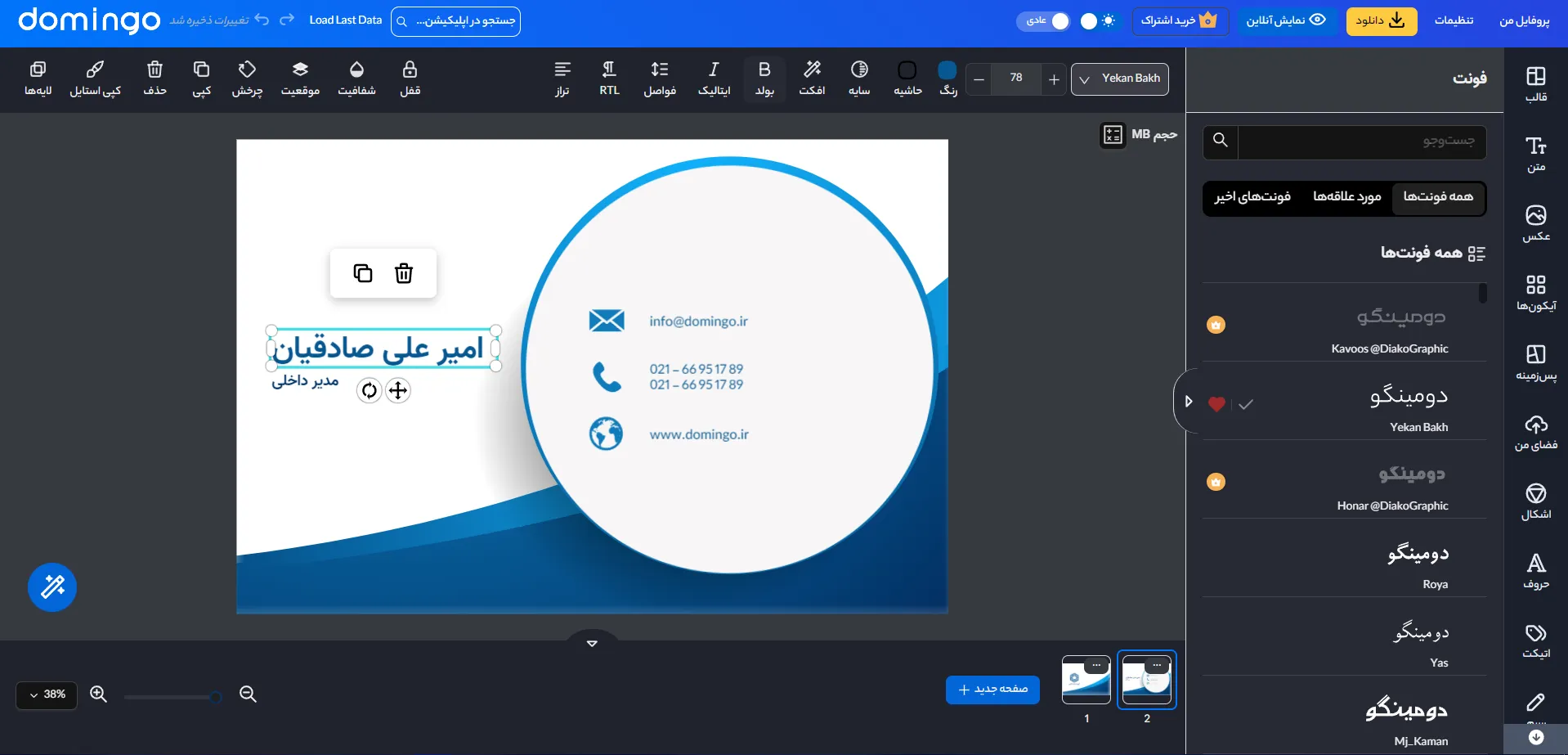
Task: Click Online Preview (نمایش آنلاین) button
Action: 1285,20
